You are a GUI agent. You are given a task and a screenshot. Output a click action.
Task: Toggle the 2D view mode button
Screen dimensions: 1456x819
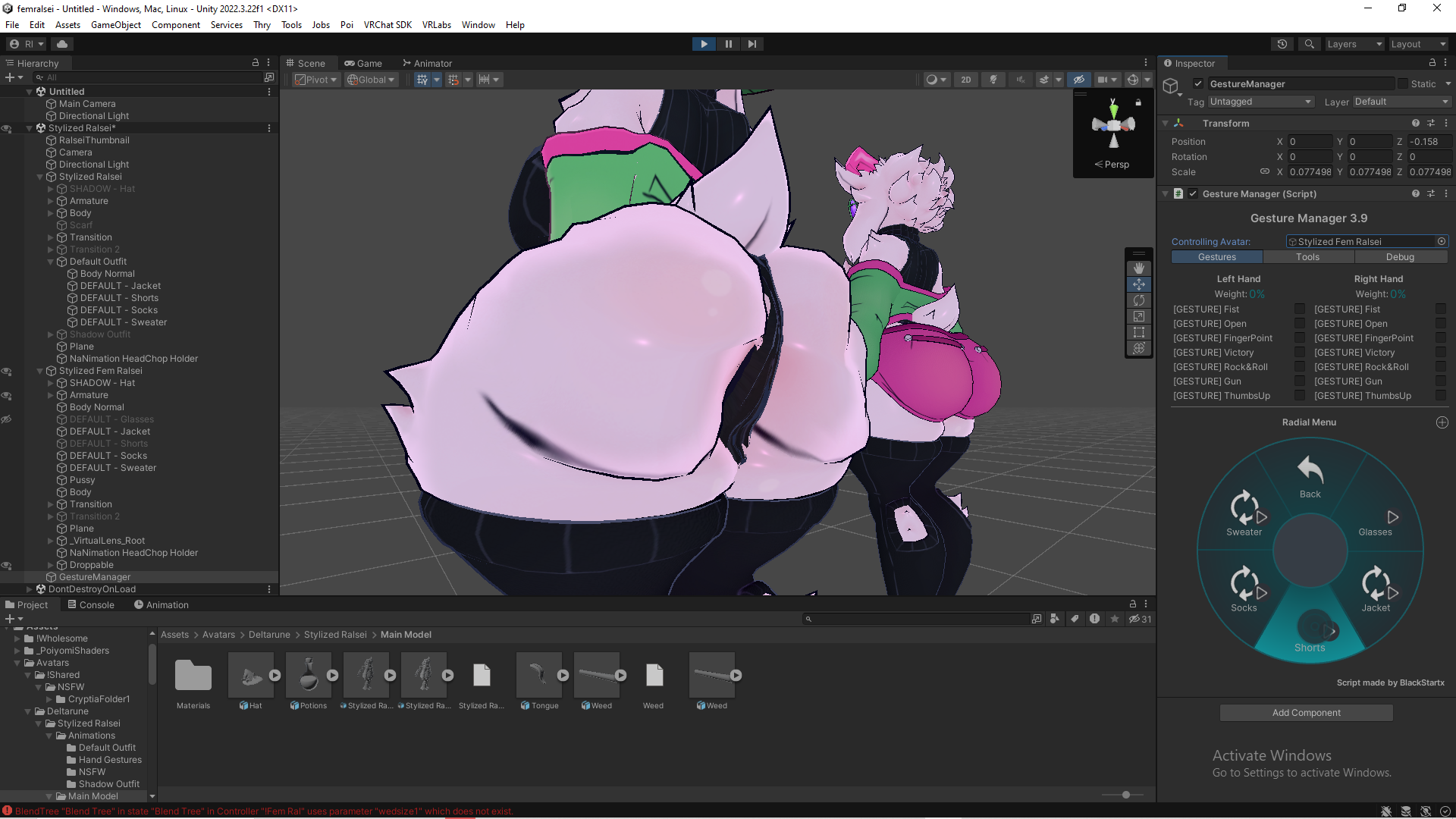pyautogui.click(x=965, y=80)
